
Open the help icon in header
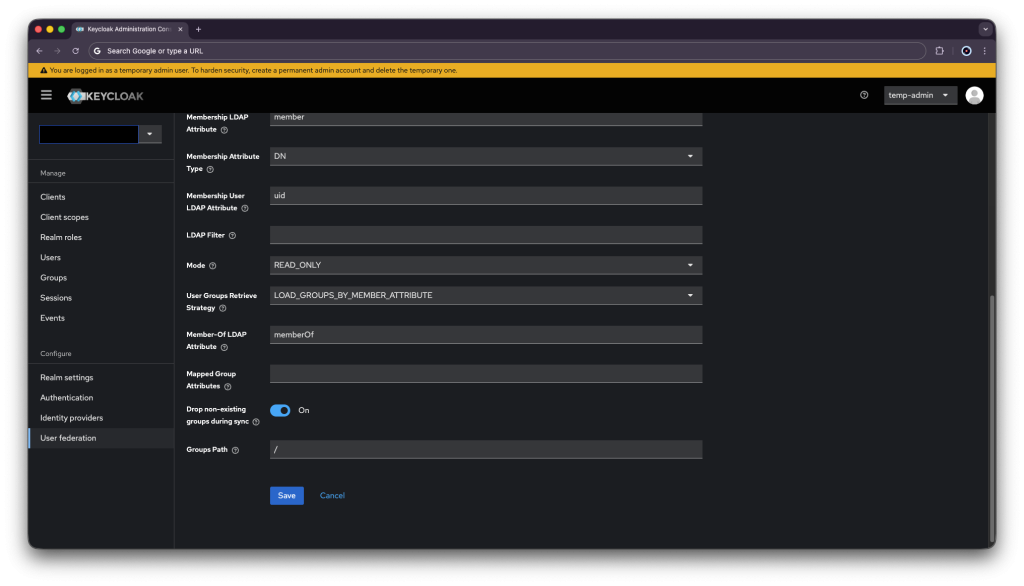coord(864,95)
